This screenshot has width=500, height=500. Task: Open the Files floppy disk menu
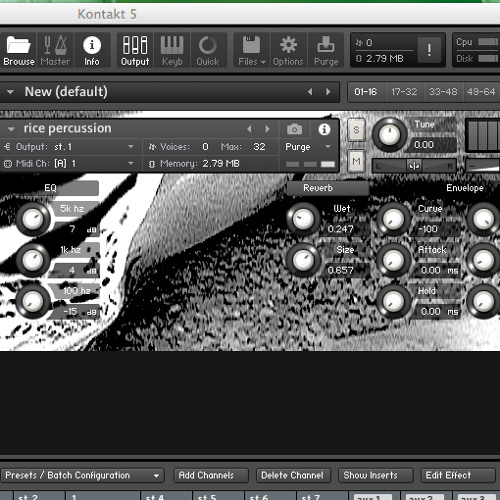252,50
